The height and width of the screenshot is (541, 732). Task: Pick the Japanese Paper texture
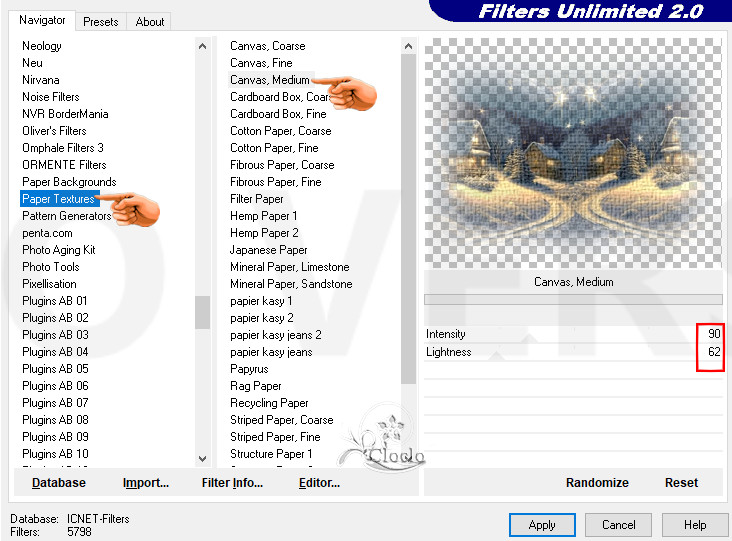point(268,250)
